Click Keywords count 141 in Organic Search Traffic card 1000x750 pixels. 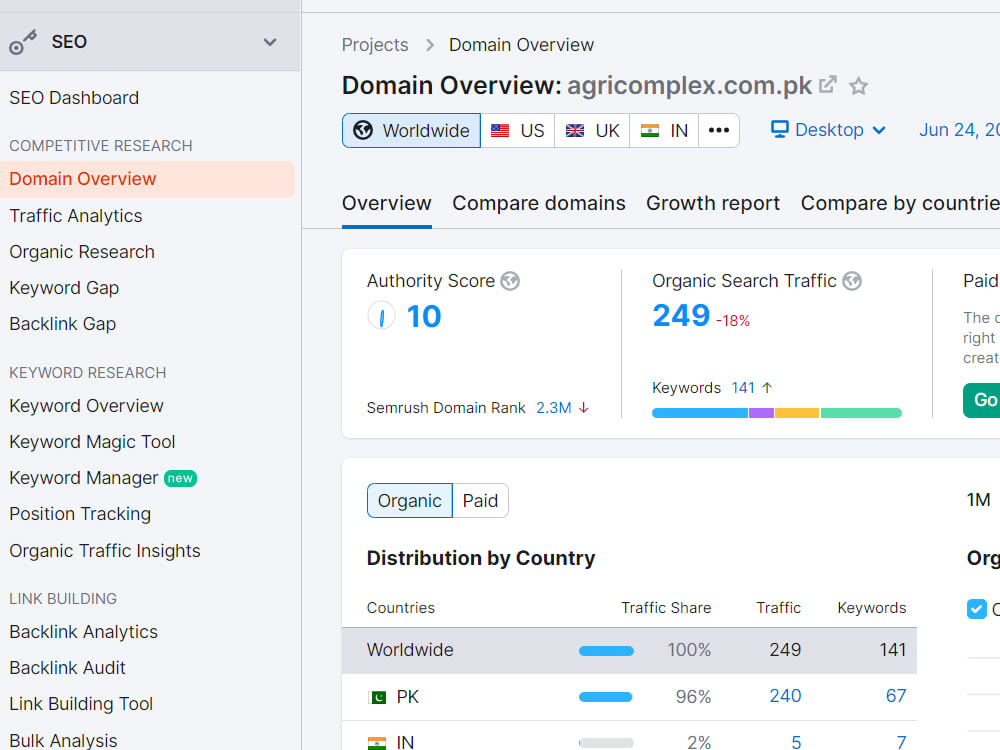743,388
